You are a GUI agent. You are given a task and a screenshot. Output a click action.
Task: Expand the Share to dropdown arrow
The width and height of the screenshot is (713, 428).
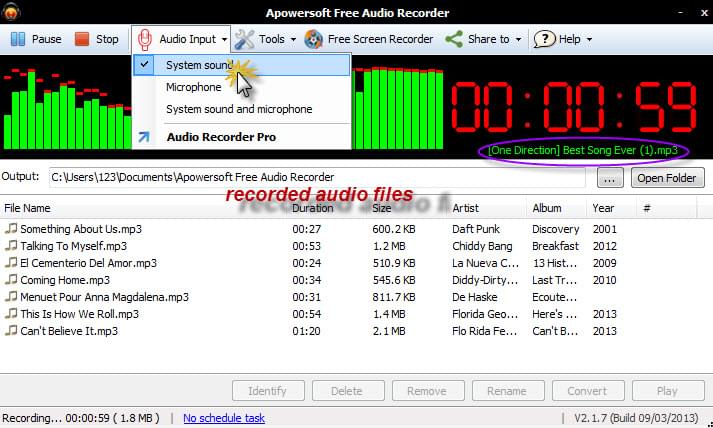click(519, 40)
